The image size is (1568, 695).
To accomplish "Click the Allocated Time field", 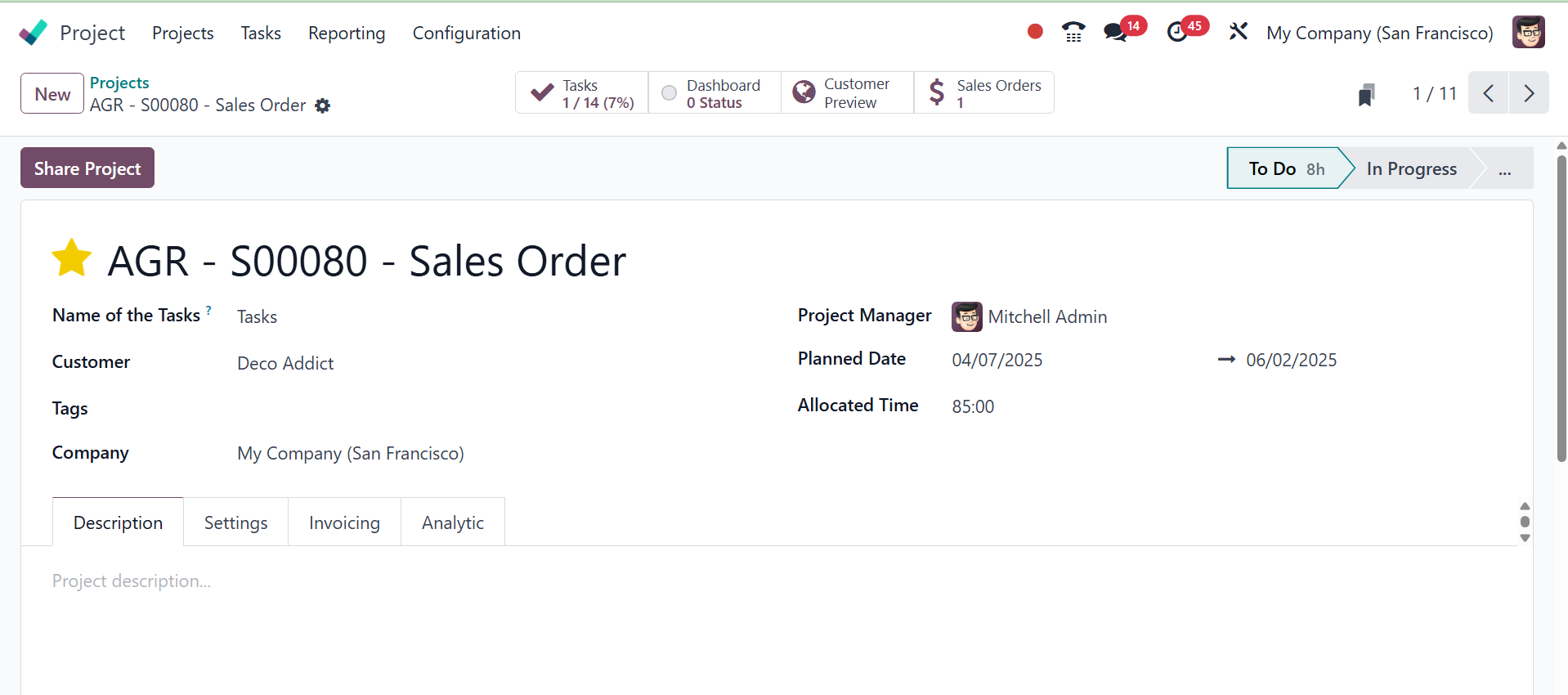I will click(x=973, y=406).
